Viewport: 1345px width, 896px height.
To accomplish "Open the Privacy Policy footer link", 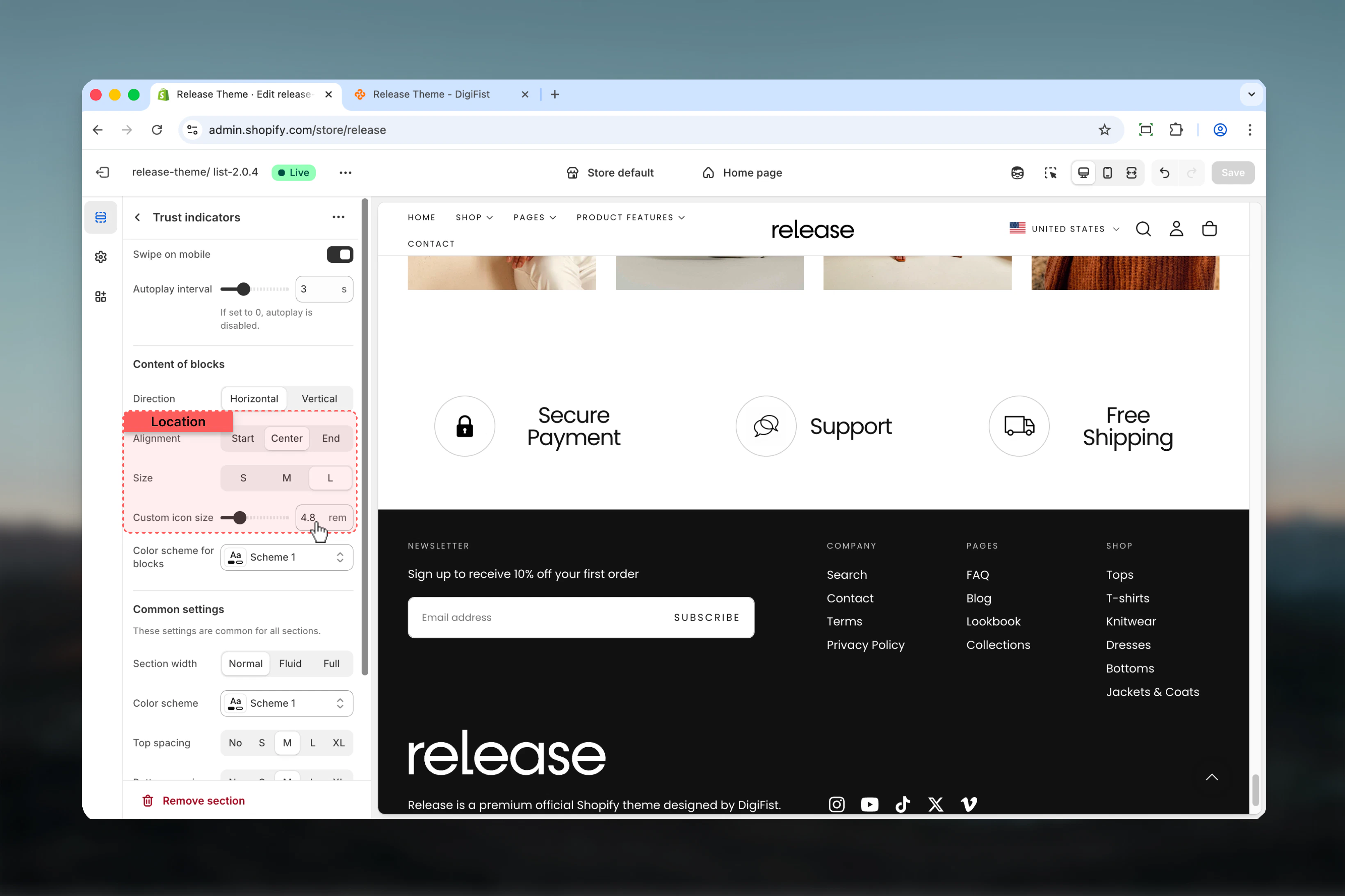I will [x=865, y=645].
